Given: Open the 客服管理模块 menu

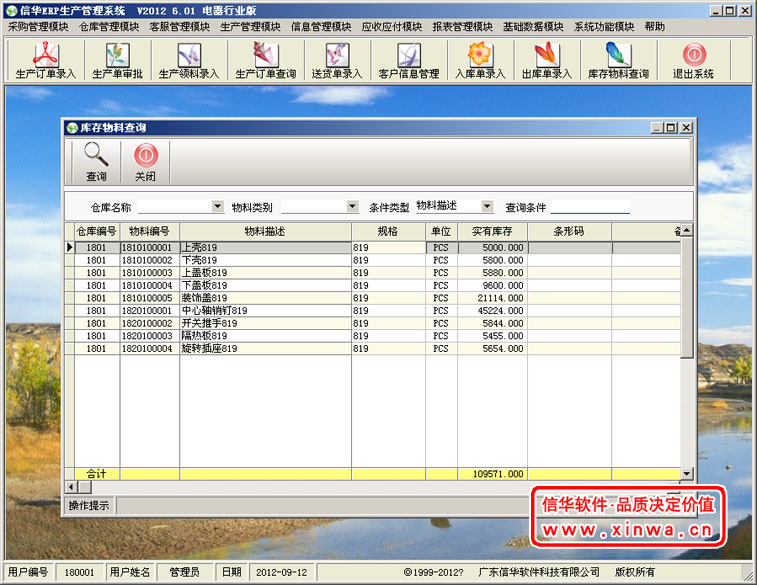Looking at the screenshot, I should (x=180, y=27).
